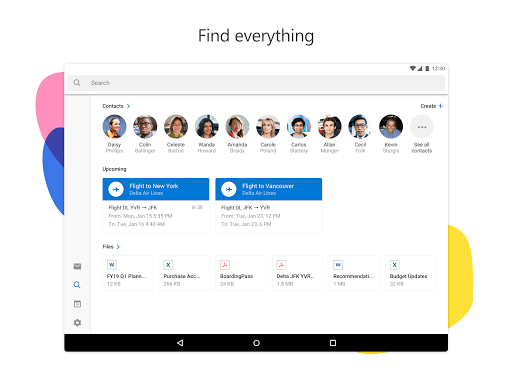Screen dimensions: 512x384
Task: Select the Search icon in sidebar
Action: [77, 285]
